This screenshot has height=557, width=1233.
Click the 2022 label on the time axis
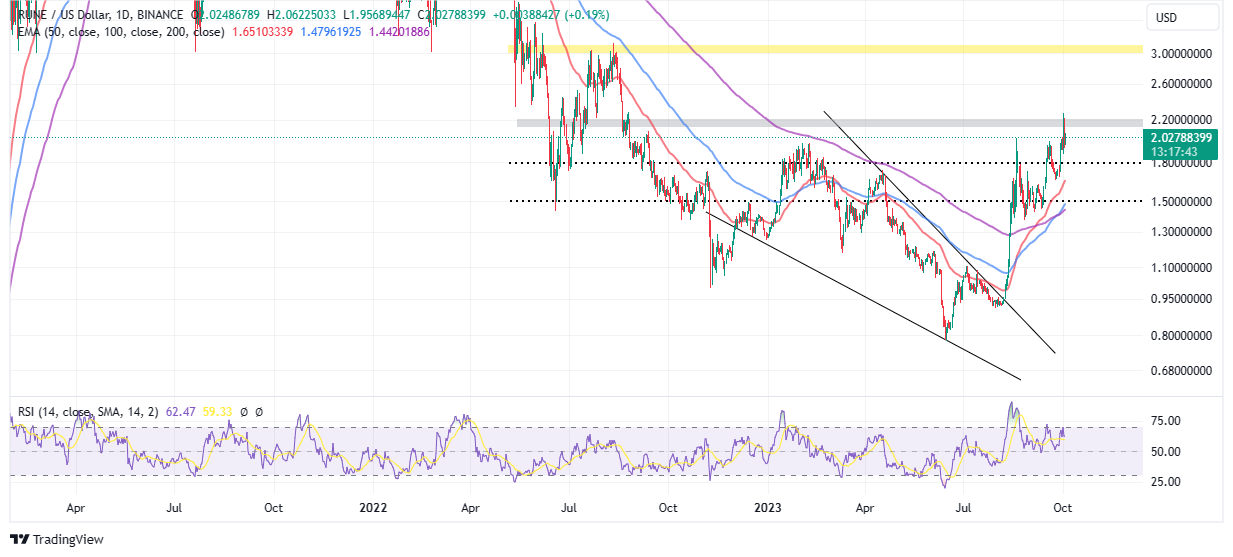pos(371,507)
